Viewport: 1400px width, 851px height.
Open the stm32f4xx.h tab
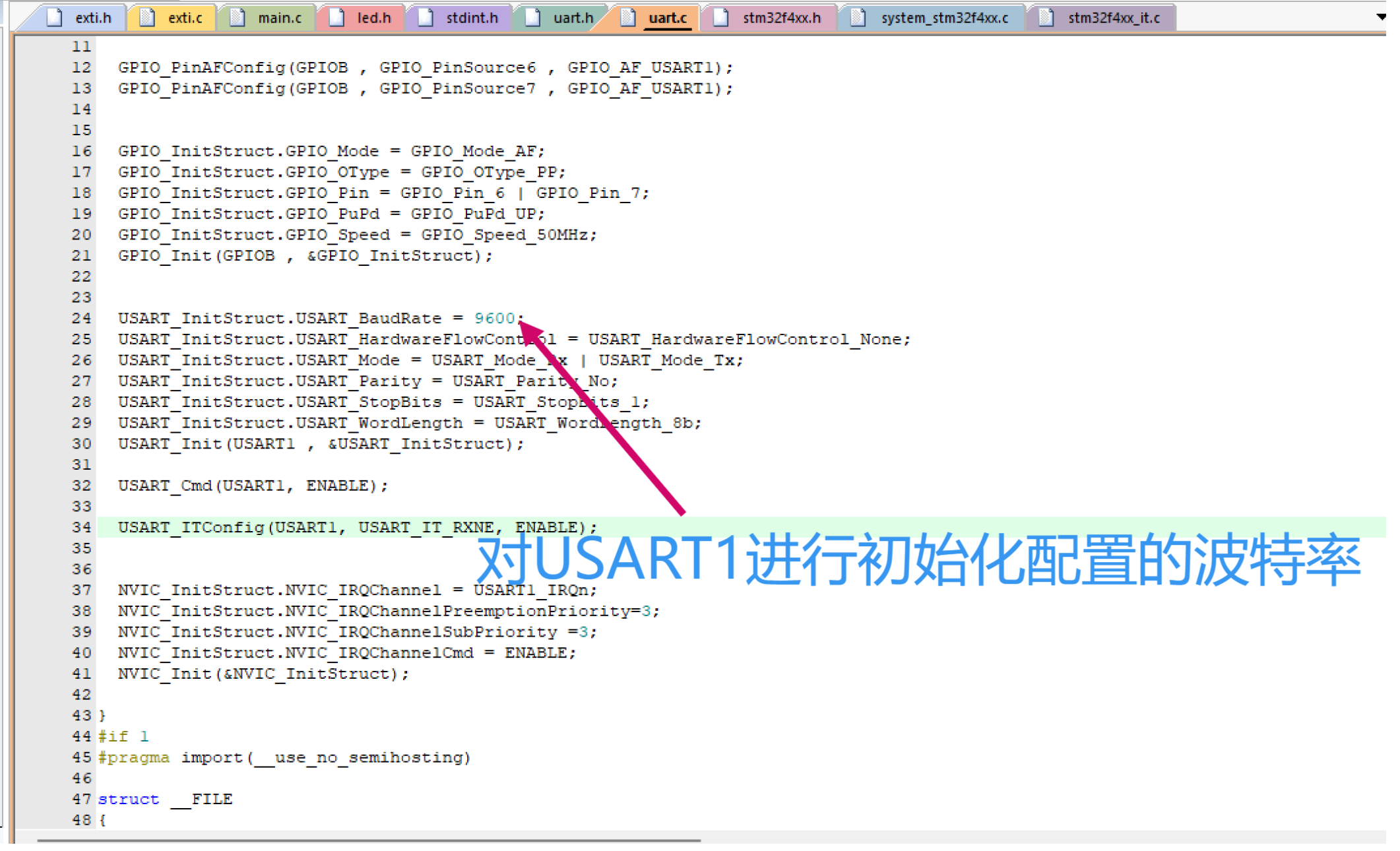(x=770, y=18)
